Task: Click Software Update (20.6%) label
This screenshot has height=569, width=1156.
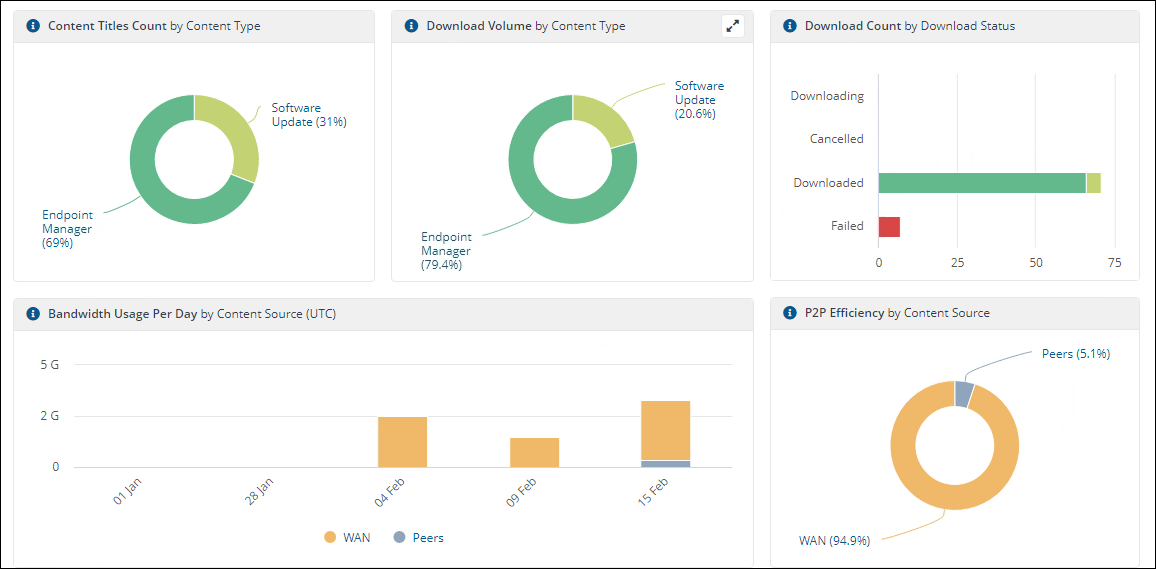Action: (699, 100)
